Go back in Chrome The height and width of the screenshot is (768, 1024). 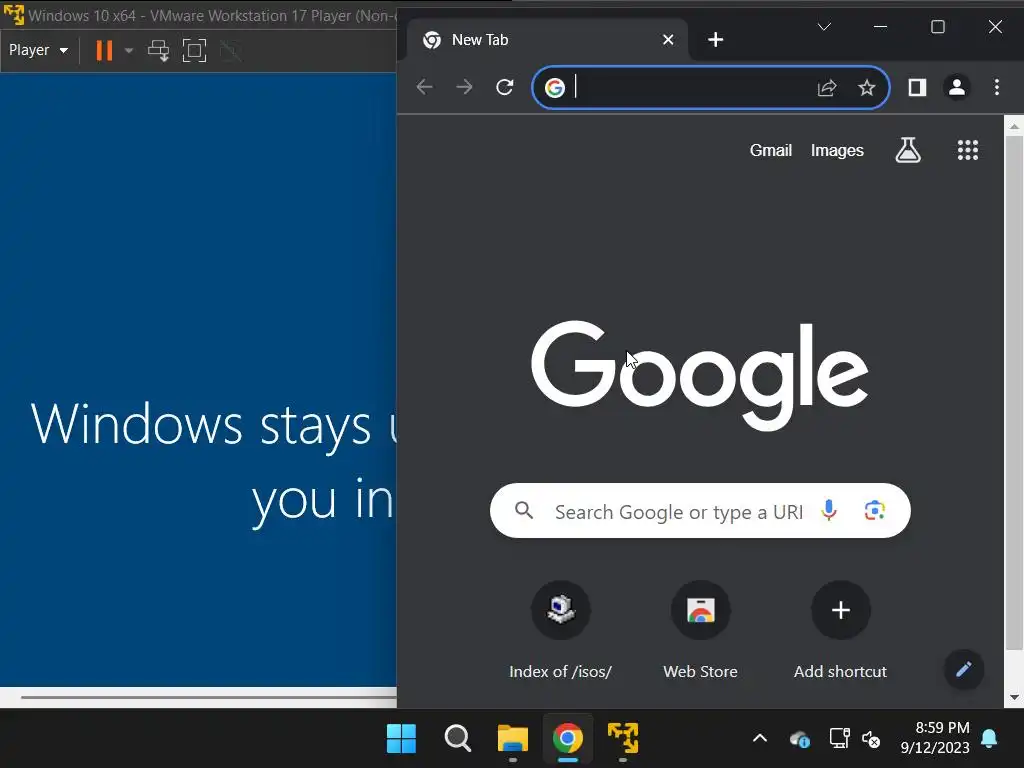(x=424, y=87)
